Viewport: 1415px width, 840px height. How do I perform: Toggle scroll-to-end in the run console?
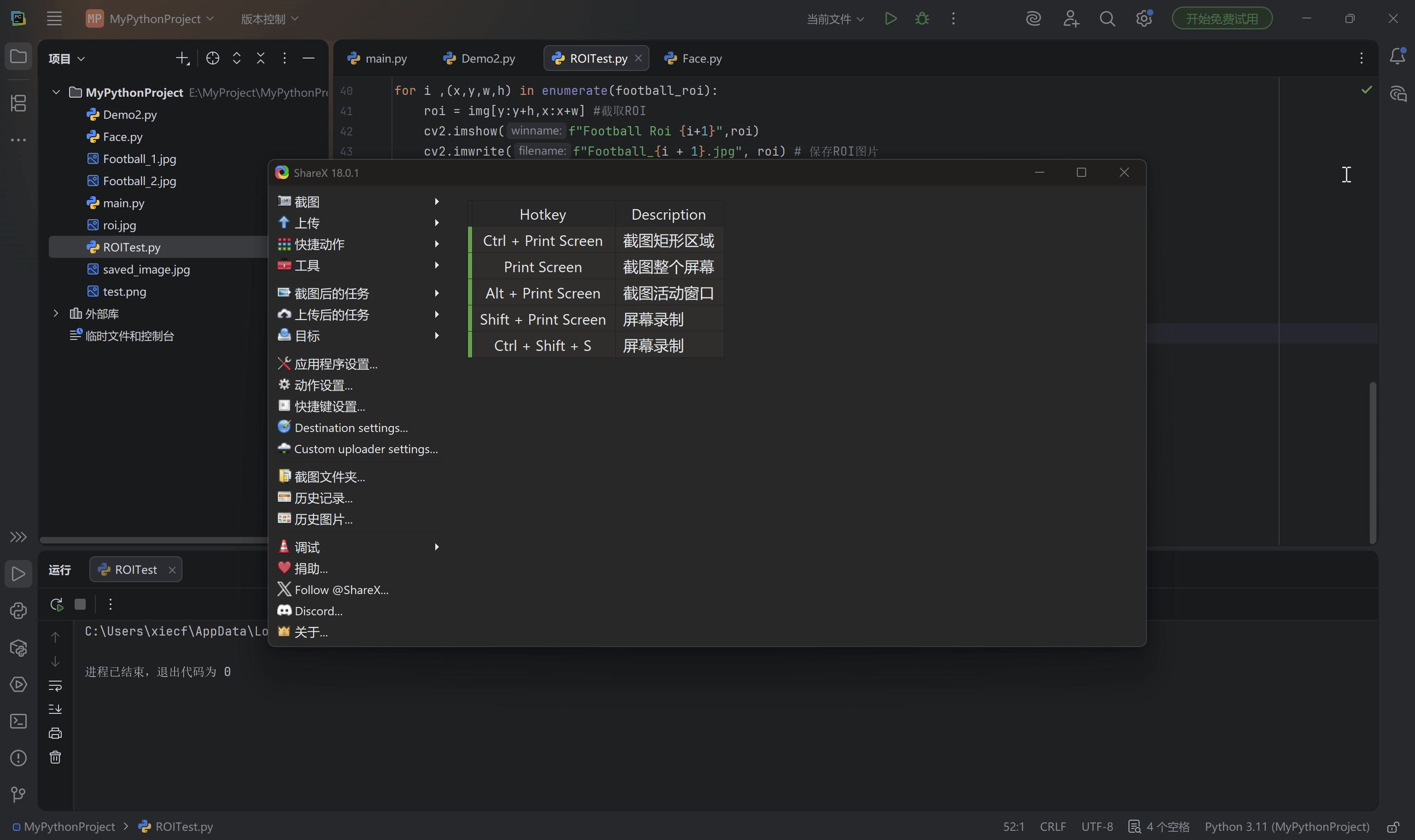55,709
